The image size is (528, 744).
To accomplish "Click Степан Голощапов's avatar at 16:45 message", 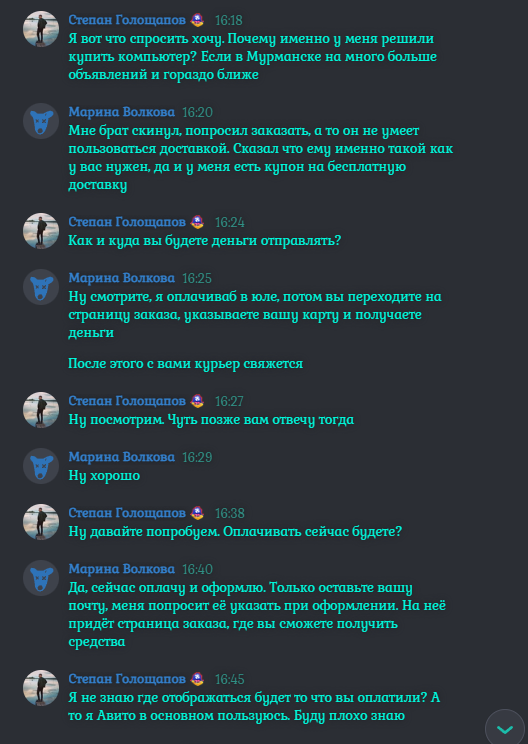I will click(x=41, y=688).
